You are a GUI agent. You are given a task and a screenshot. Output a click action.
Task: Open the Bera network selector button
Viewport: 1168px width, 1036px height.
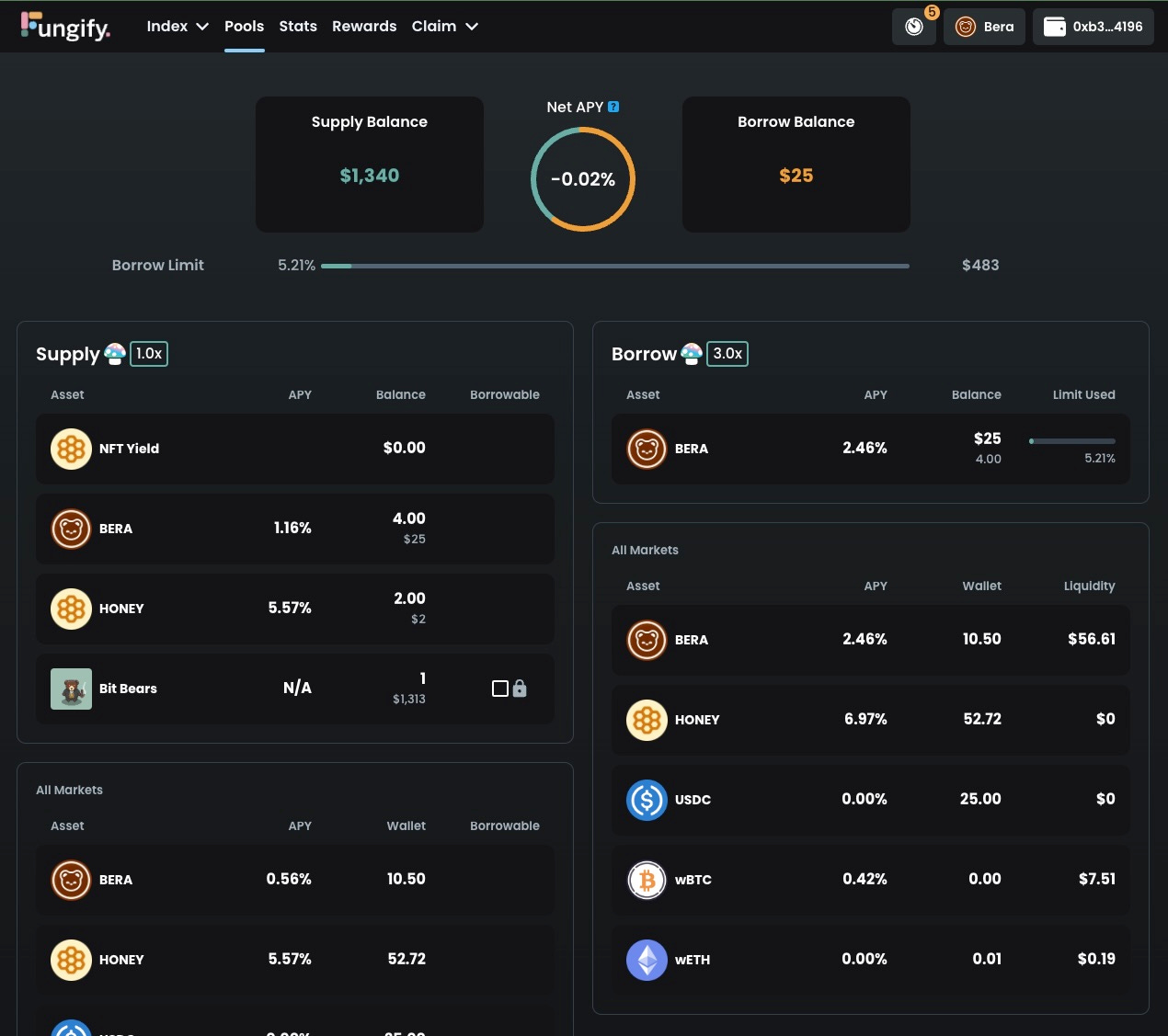984,27
